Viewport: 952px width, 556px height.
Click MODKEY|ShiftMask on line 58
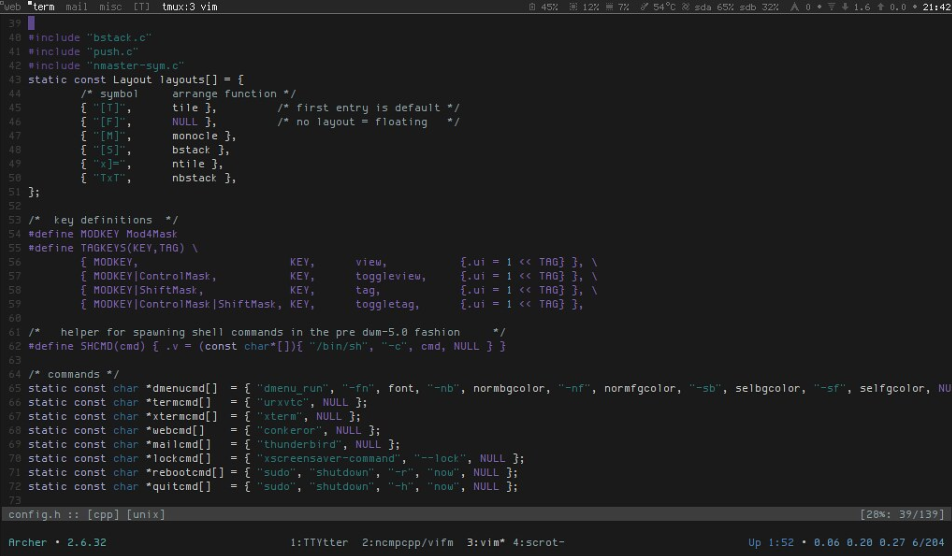(x=145, y=290)
